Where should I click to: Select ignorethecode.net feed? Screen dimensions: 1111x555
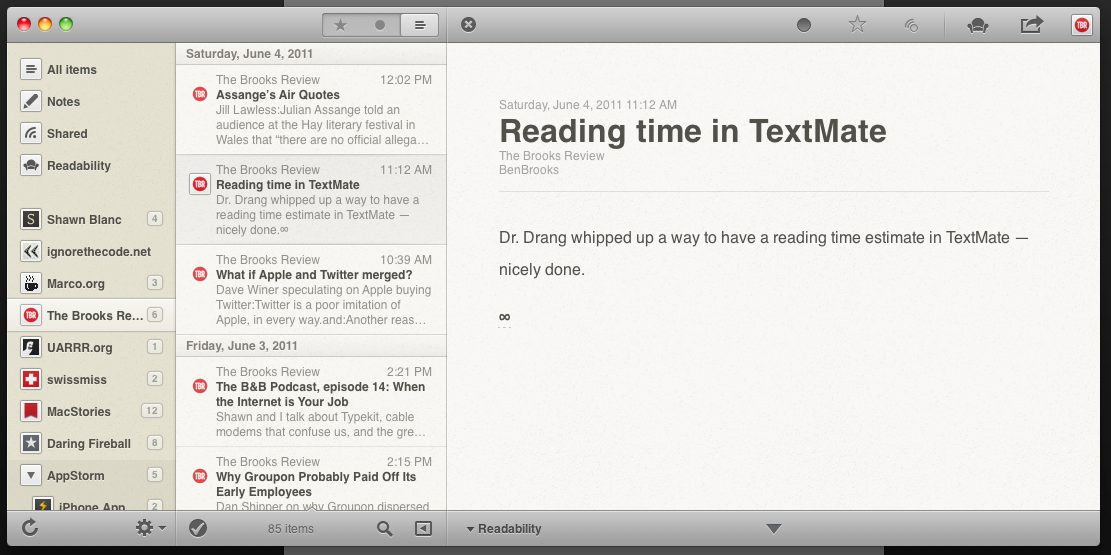(91, 251)
